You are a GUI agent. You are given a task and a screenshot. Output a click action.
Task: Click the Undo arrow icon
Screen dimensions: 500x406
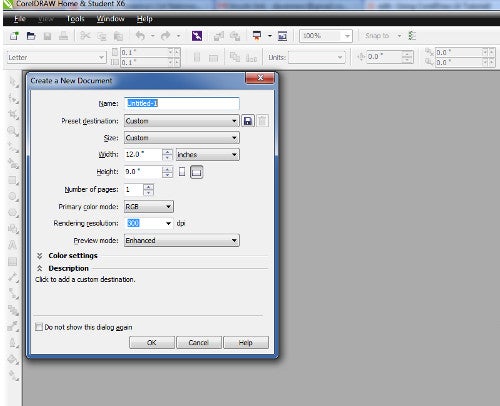pos(141,36)
